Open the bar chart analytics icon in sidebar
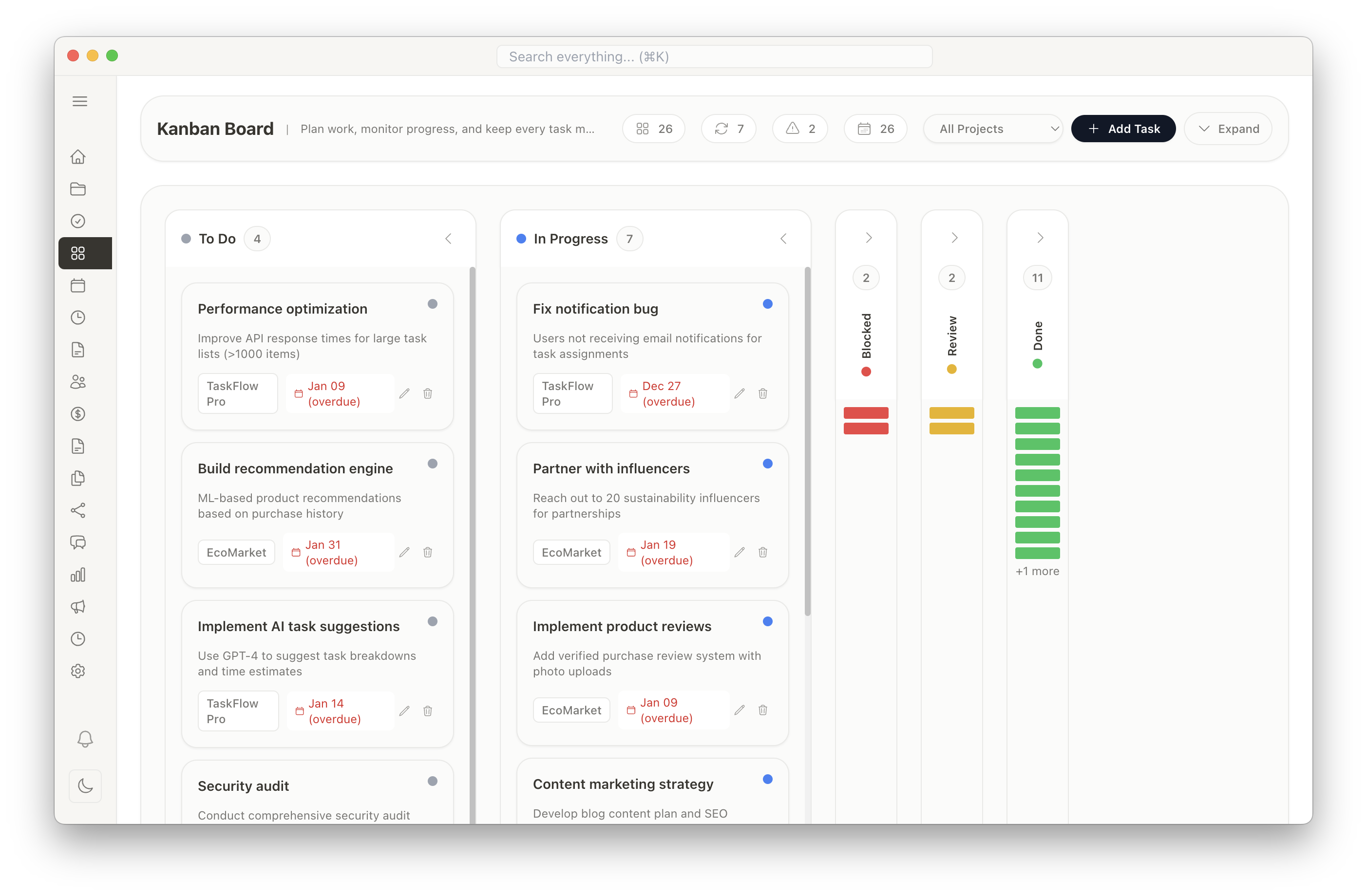The height and width of the screenshot is (896, 1367). click(78, 575)
